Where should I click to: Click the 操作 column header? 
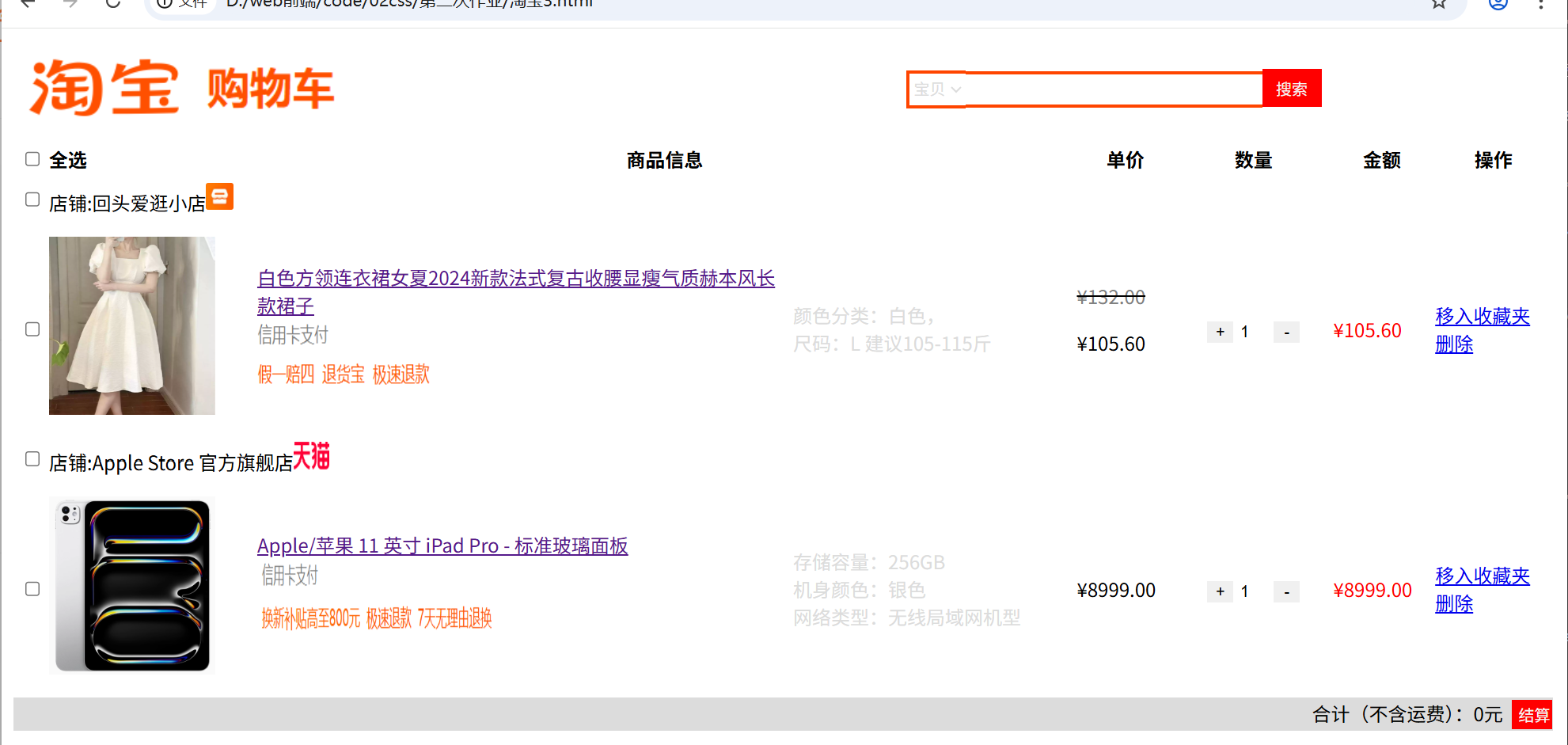click(1494, 161)
